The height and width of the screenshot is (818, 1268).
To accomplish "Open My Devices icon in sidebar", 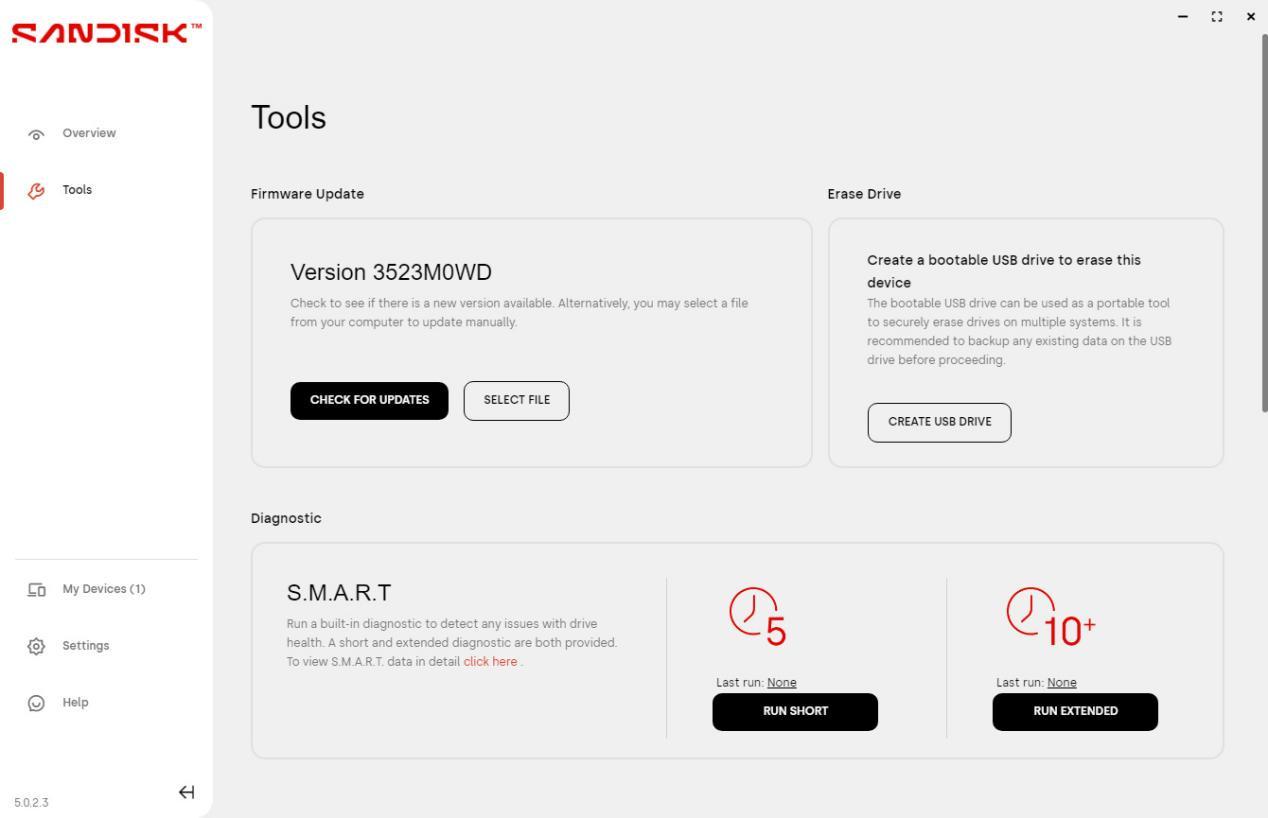I will [x=36, y=589].
